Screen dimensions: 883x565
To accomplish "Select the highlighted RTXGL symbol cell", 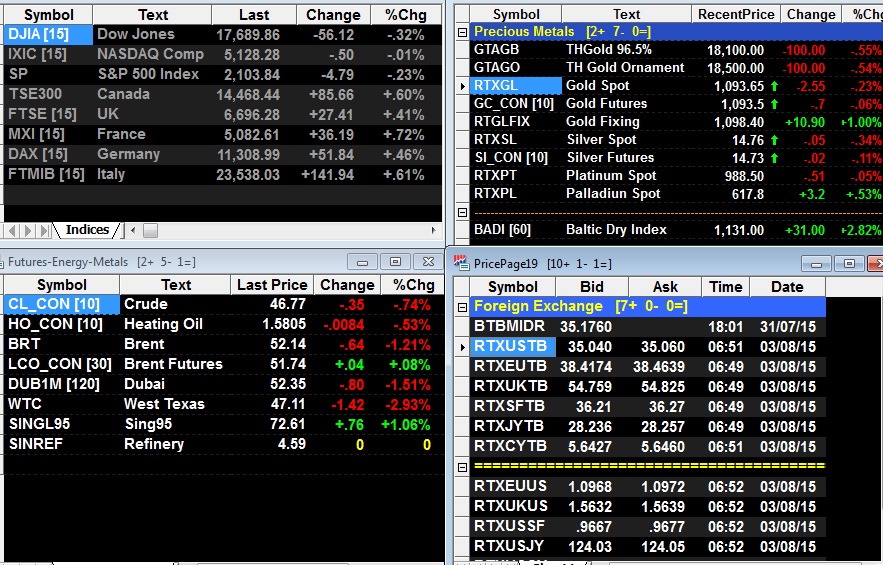I will tap(516, 86).
